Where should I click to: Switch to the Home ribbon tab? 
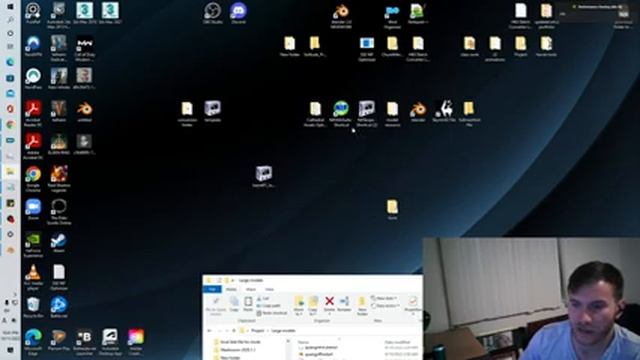click(231, 289)
